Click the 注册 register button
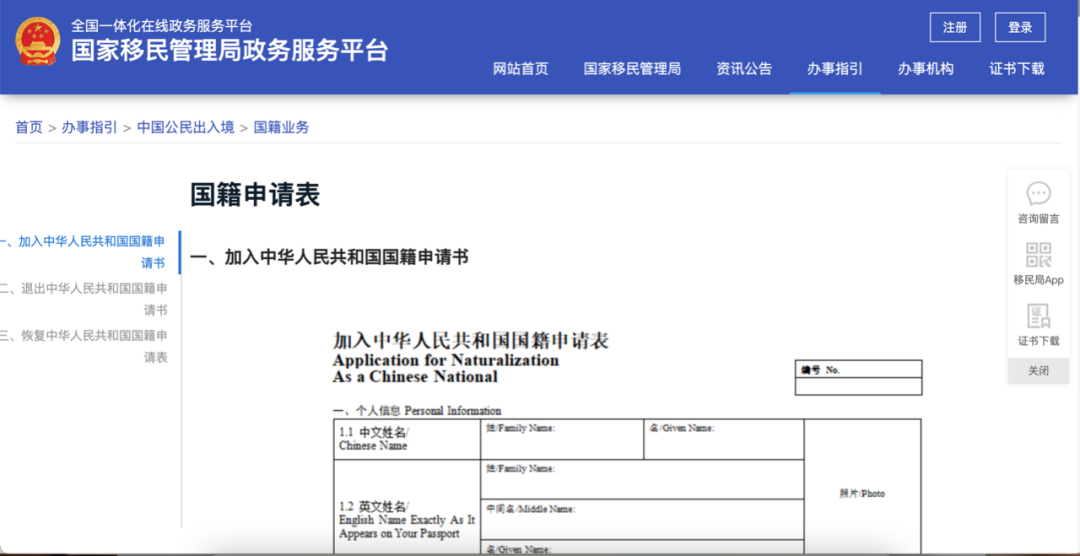 pos(955,28)
